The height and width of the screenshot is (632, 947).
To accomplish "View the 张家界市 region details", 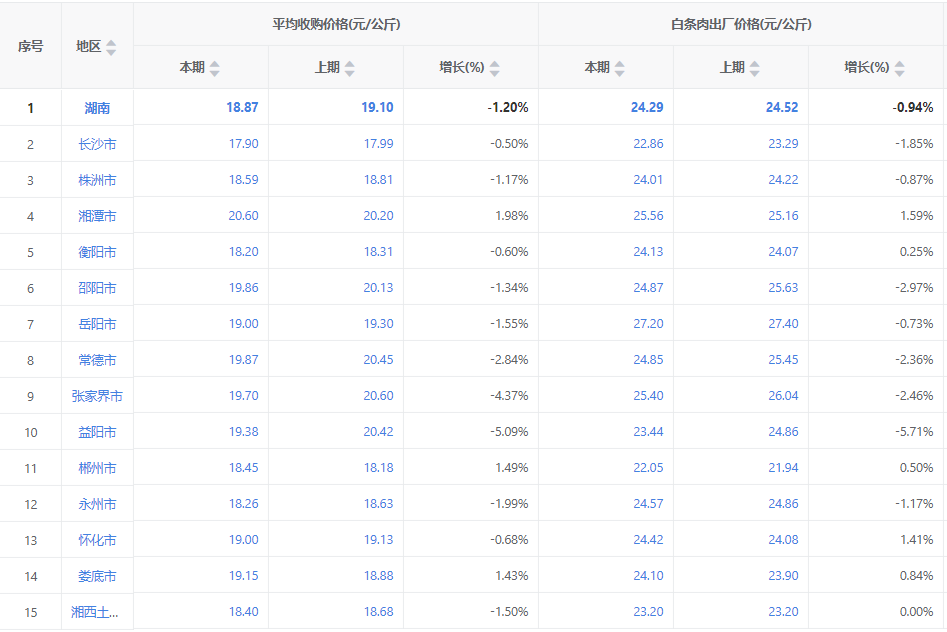I will [97, 396].
